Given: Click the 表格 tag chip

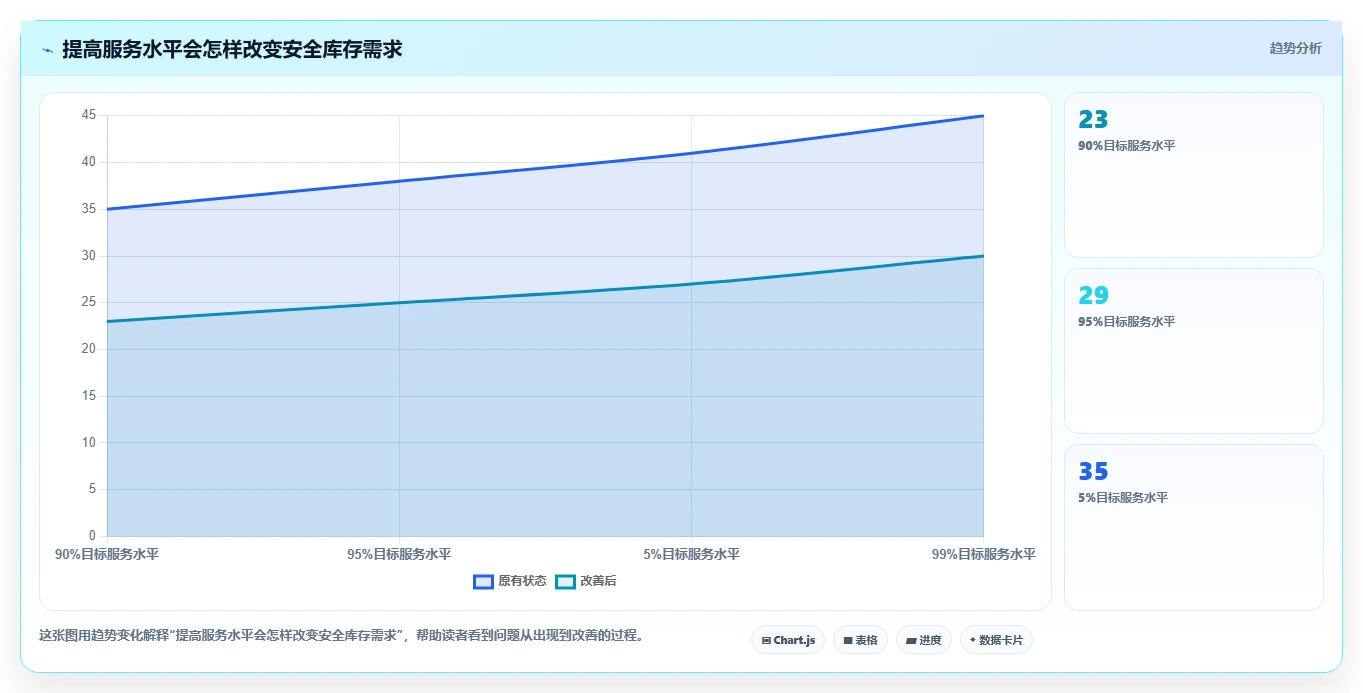Looking at the screenshot, I should click(x=860, y=640).
